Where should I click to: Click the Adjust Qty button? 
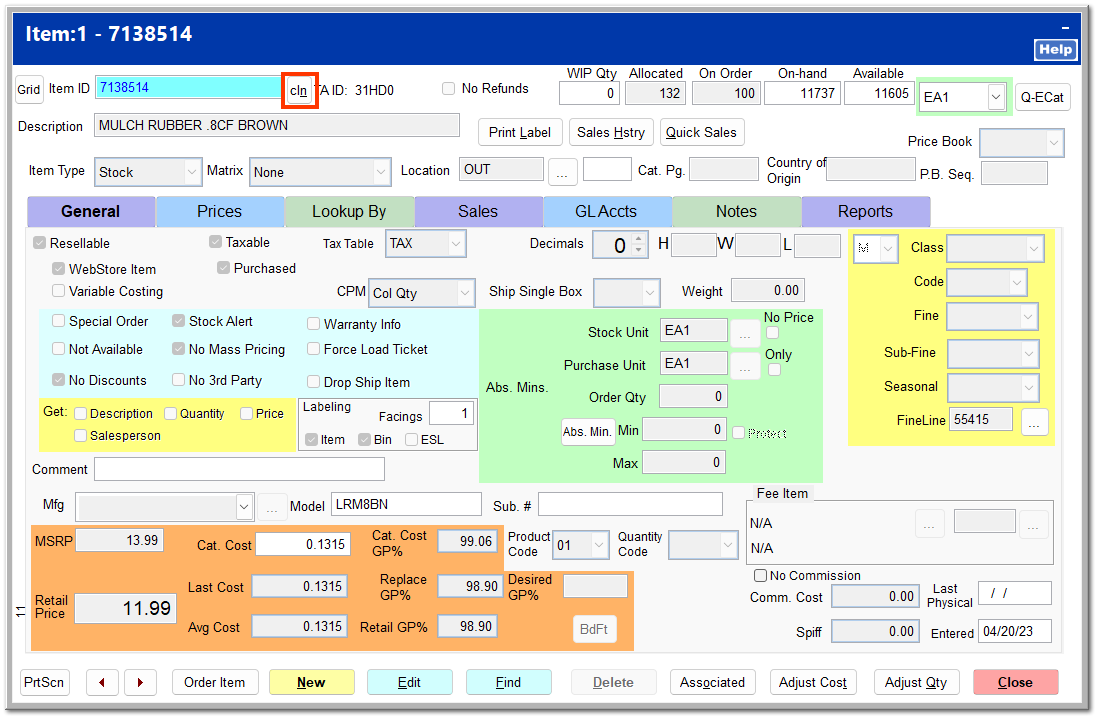[916, 682]
